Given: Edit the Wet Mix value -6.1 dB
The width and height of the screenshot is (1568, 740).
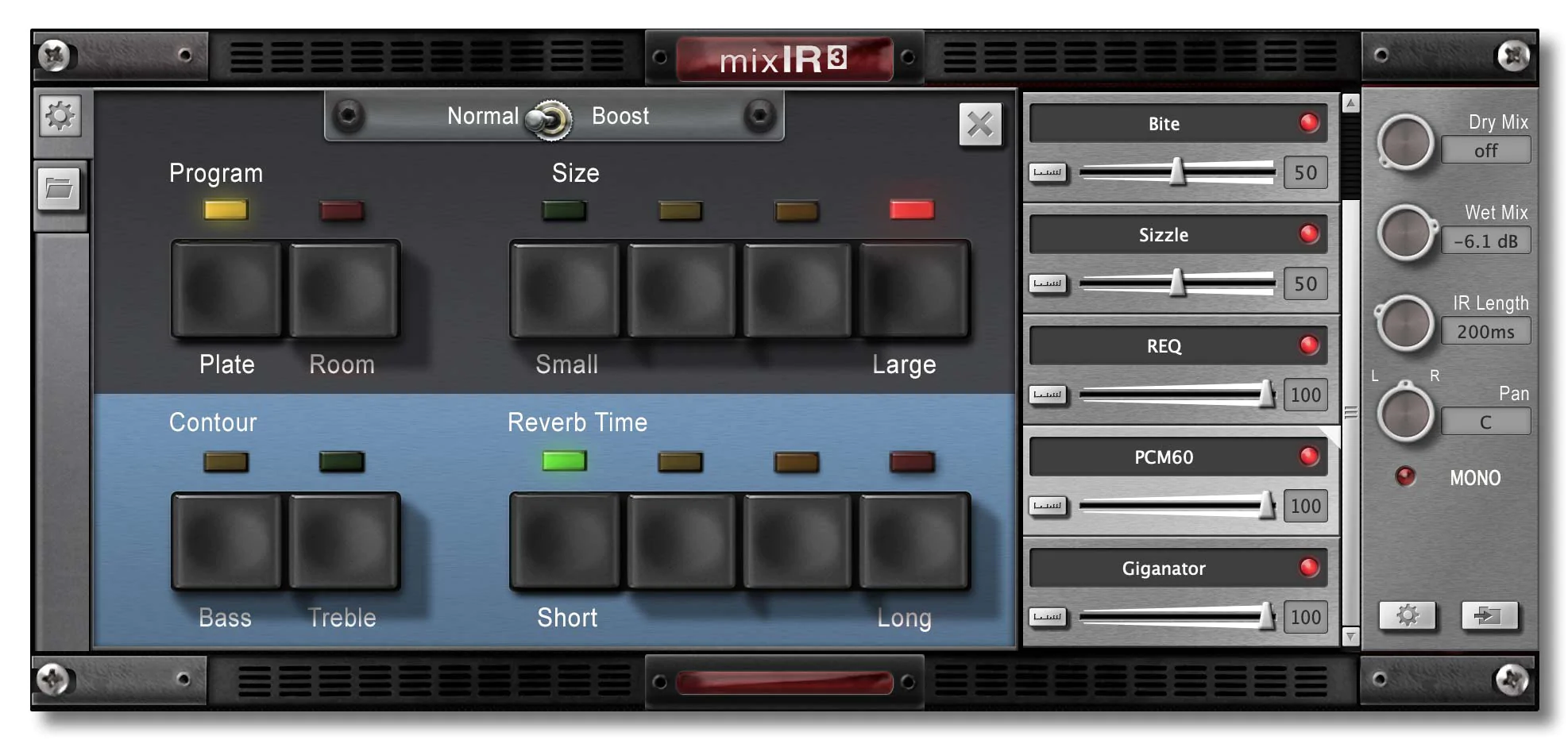Looking at the screenshot, I should 1485,241.
